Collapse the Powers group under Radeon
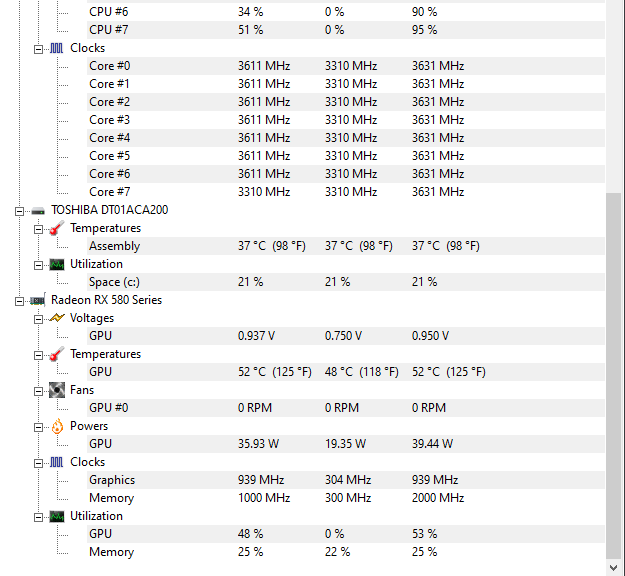 tap(39, 426)
